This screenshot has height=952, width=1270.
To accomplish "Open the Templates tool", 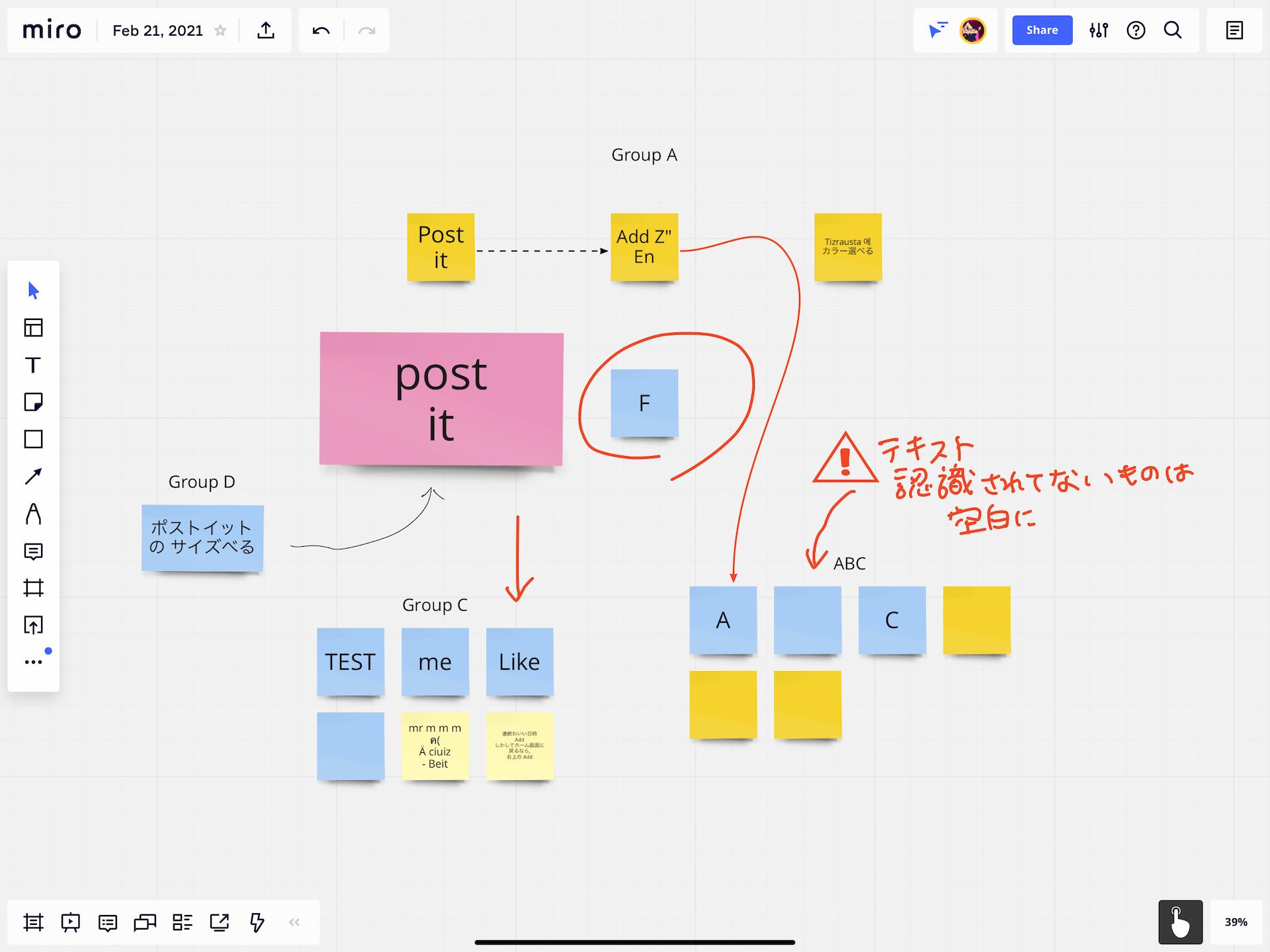I will (34, 329).
